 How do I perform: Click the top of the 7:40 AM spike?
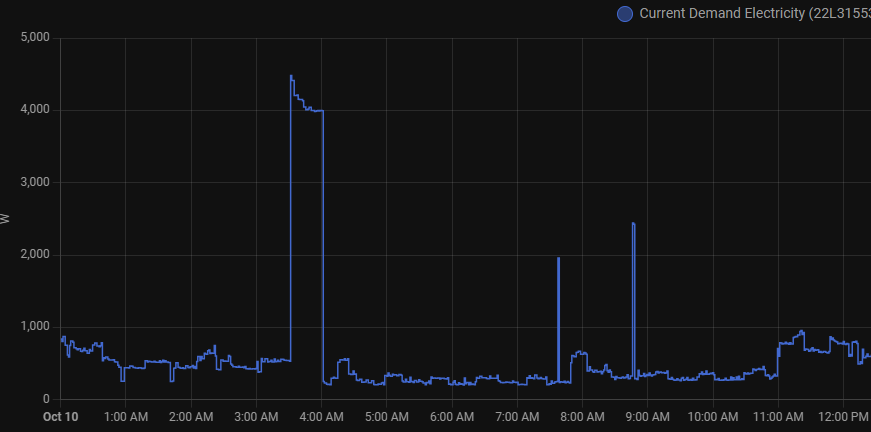pyautogui.click(x=558, y=259)
